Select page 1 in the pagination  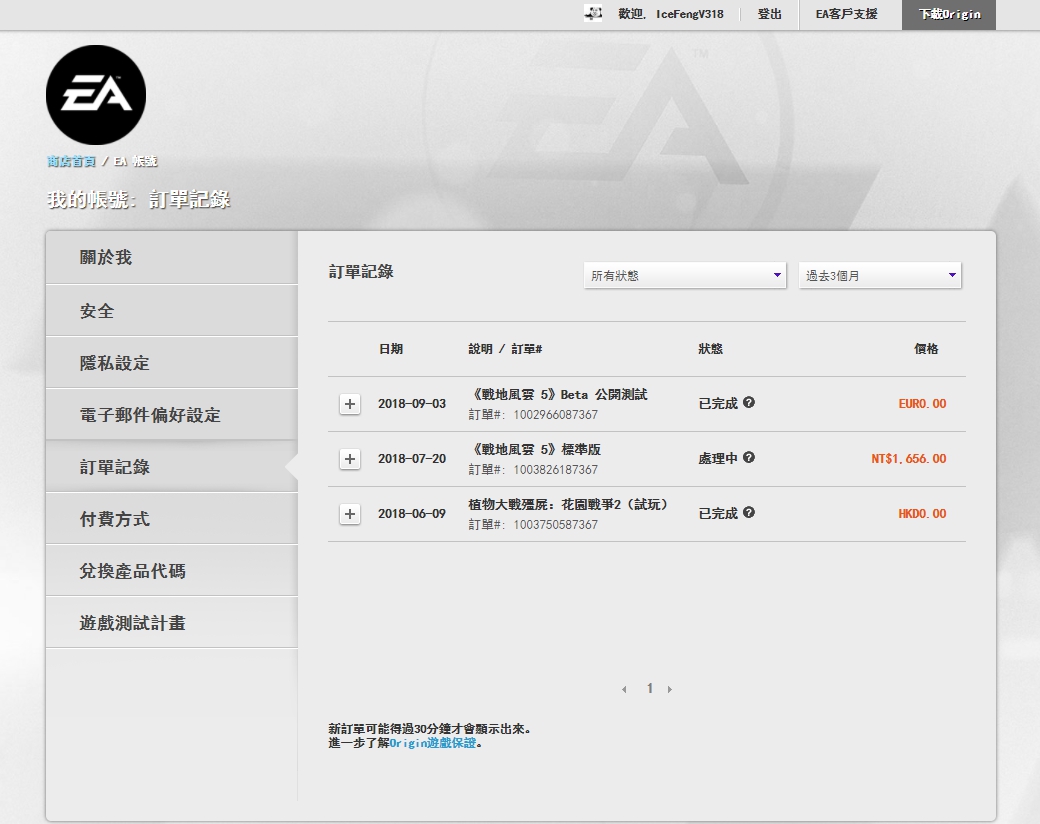click(x=648, y=688)
